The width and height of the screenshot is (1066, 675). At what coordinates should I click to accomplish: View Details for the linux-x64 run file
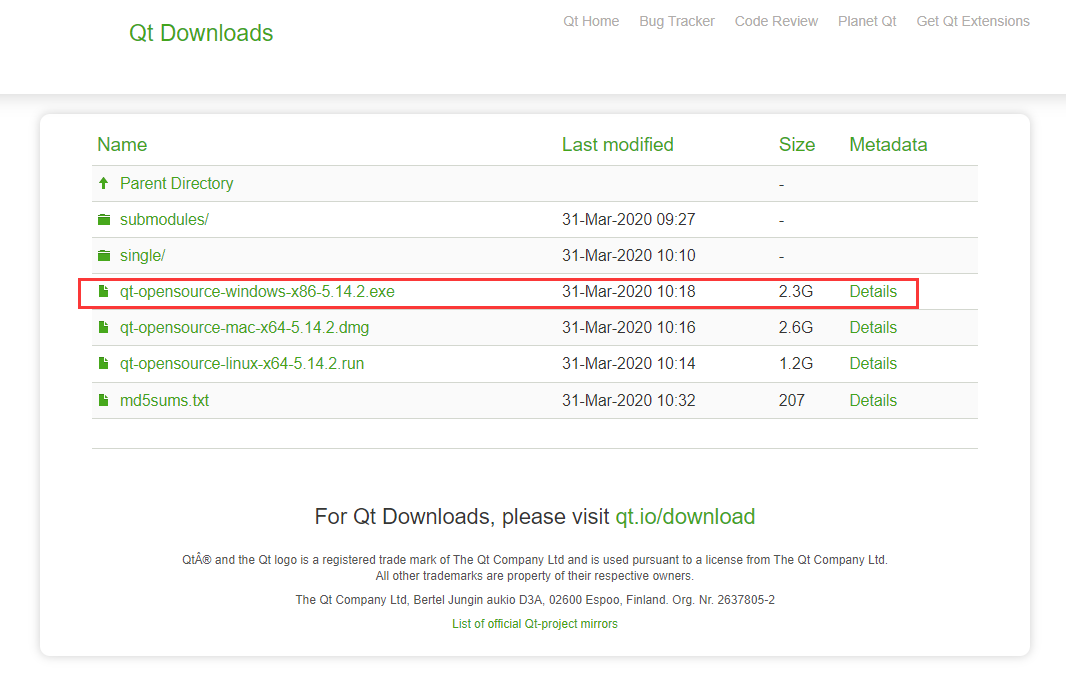click(x=873, y=364)
